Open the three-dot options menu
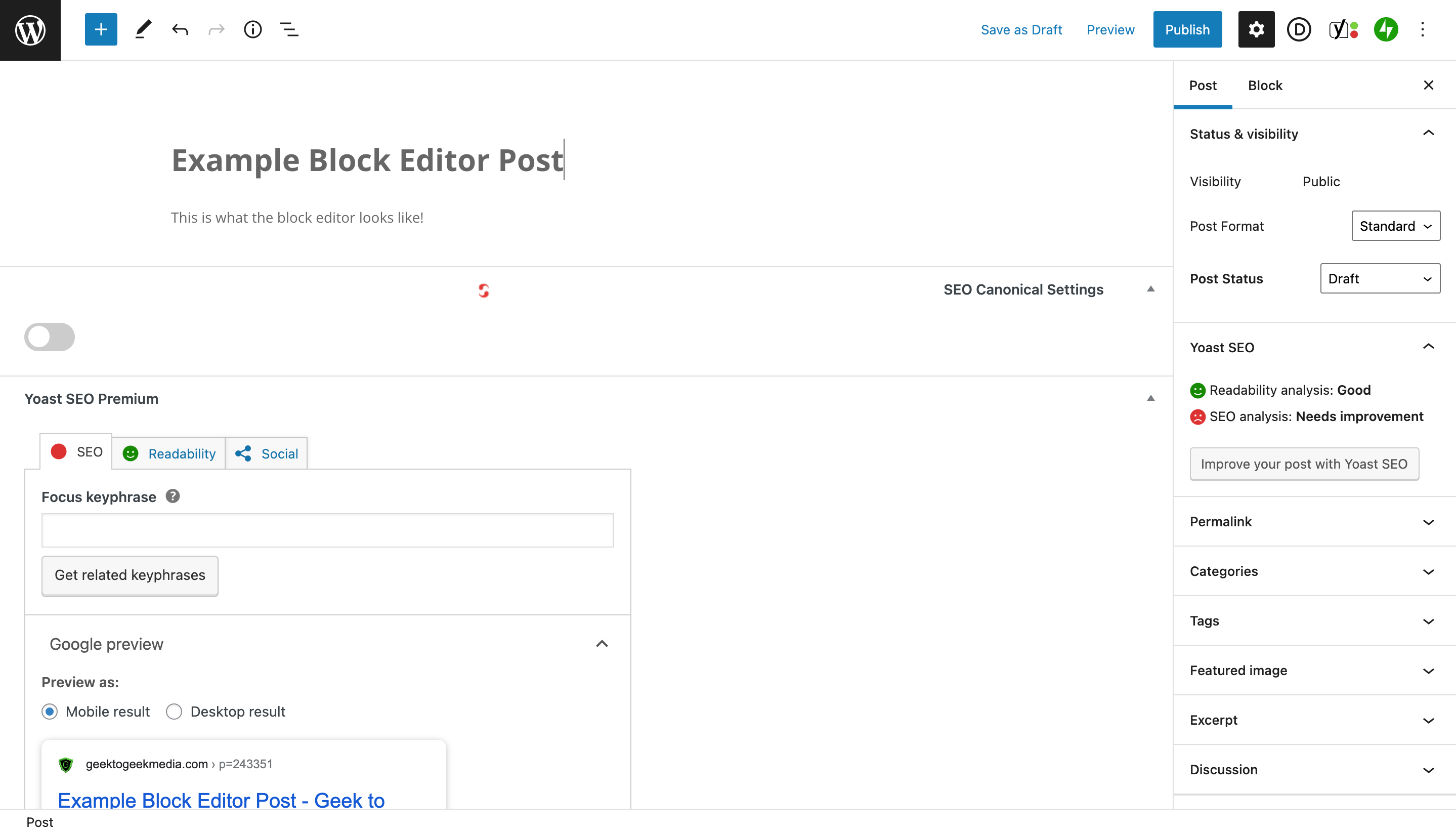The height and width of the screenshot is (834, 1456). [1422, 29]
